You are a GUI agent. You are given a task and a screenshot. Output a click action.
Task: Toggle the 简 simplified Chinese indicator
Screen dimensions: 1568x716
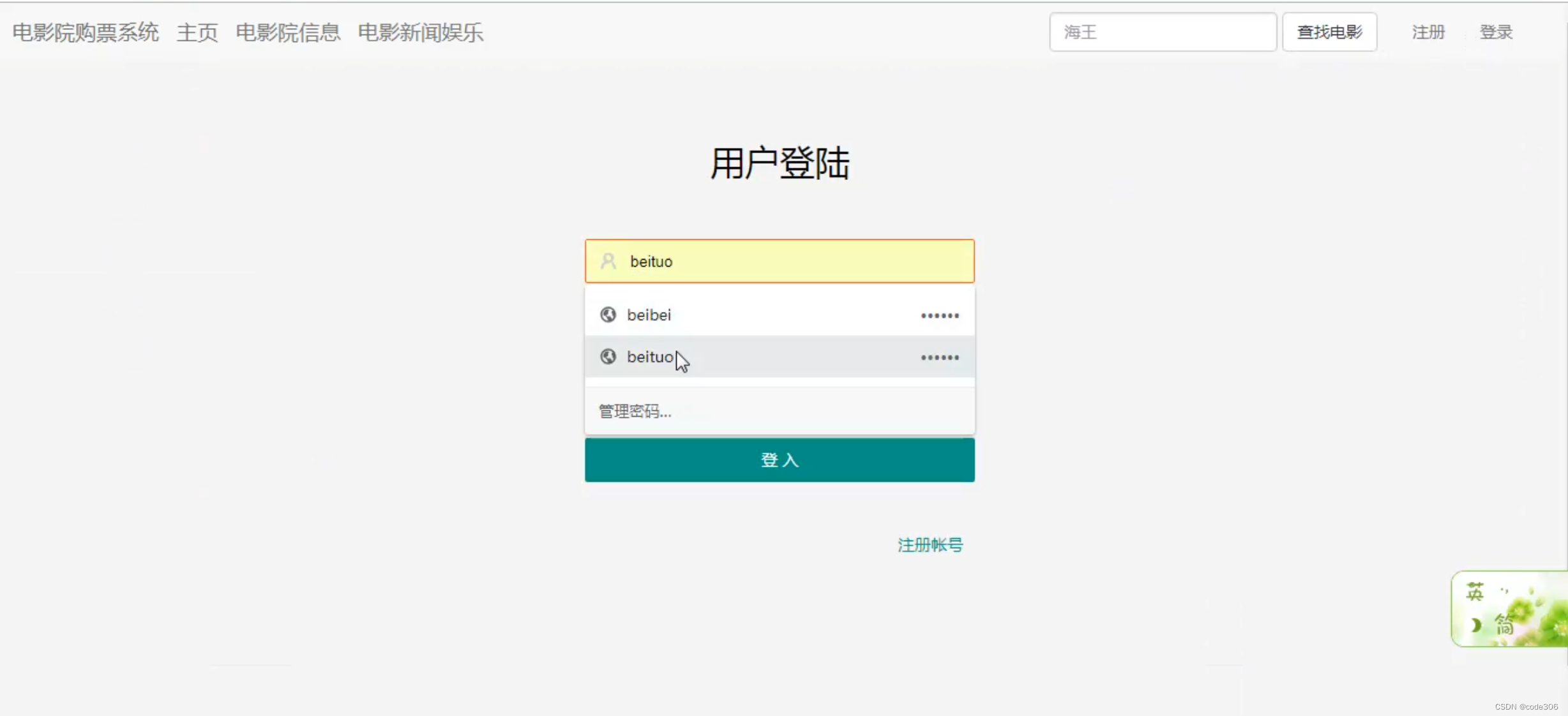coord(1504,625)
